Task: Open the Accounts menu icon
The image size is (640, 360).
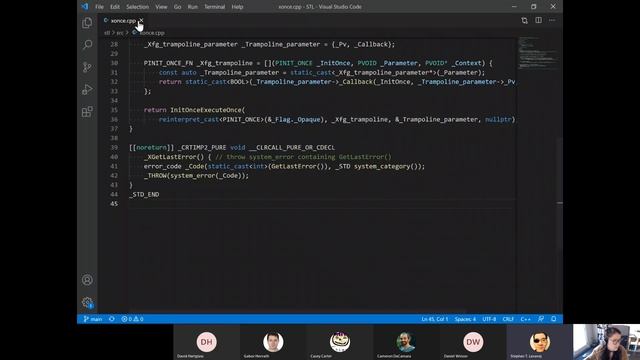Action: [x=87, y=280]
